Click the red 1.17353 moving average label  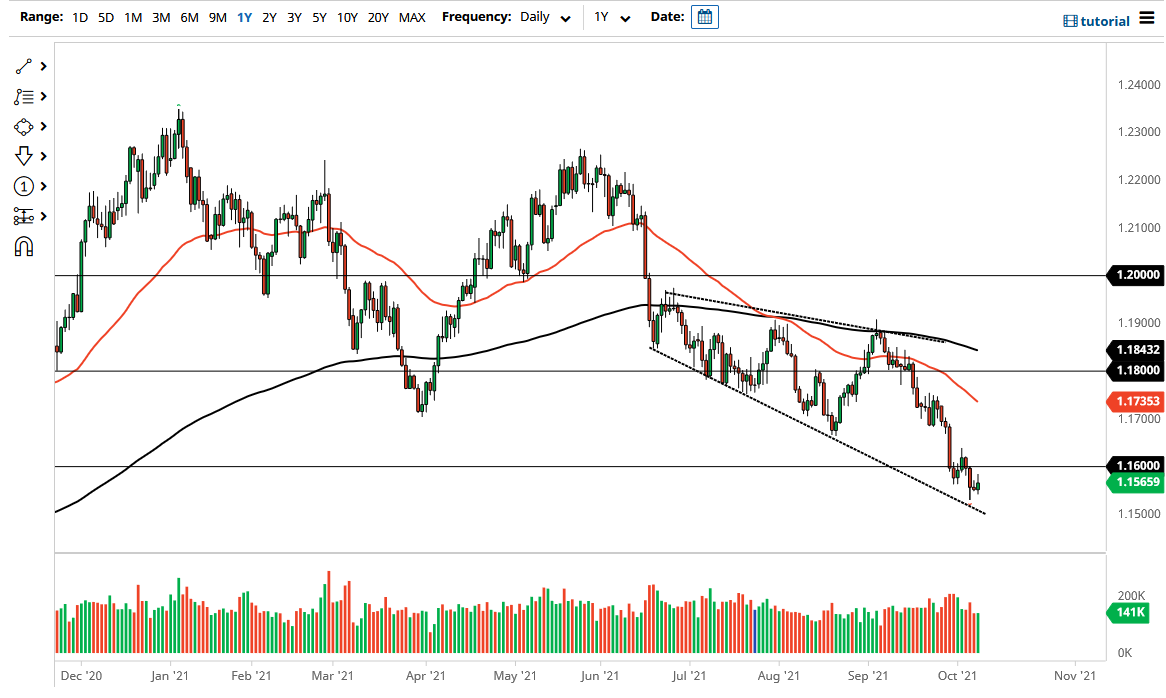1134,401
